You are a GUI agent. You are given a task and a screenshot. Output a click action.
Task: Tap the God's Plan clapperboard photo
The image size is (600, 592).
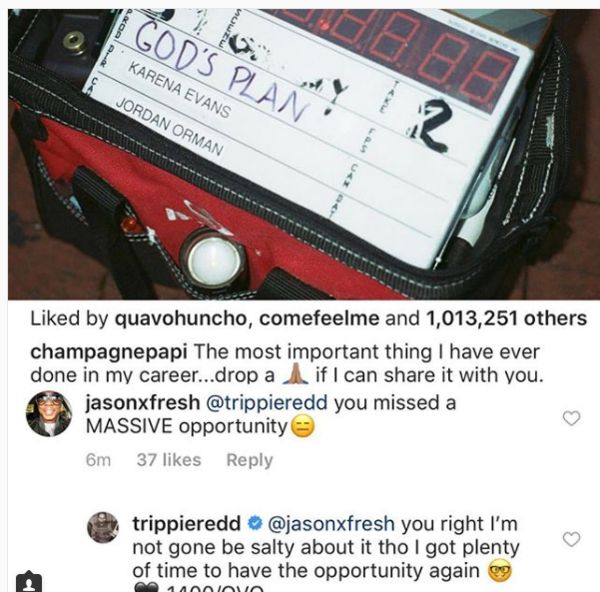tap(304, 154)
